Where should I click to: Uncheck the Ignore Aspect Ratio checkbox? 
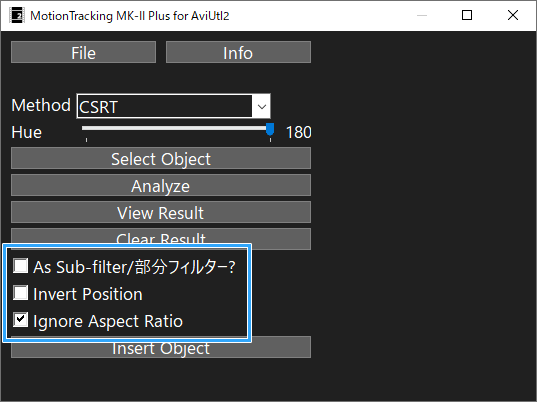click(21, 320)
